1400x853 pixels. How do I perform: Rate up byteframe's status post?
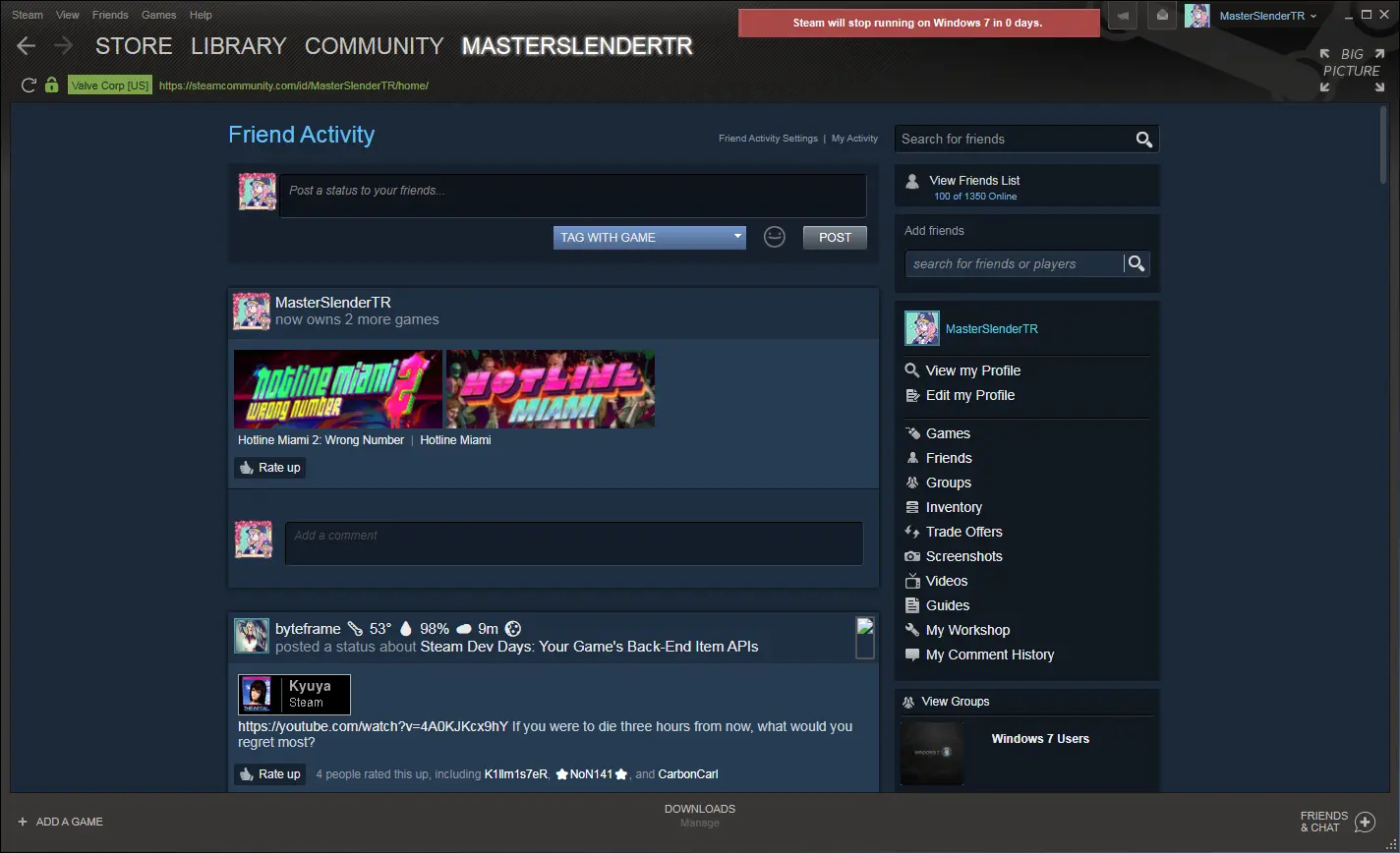point(270,774)
